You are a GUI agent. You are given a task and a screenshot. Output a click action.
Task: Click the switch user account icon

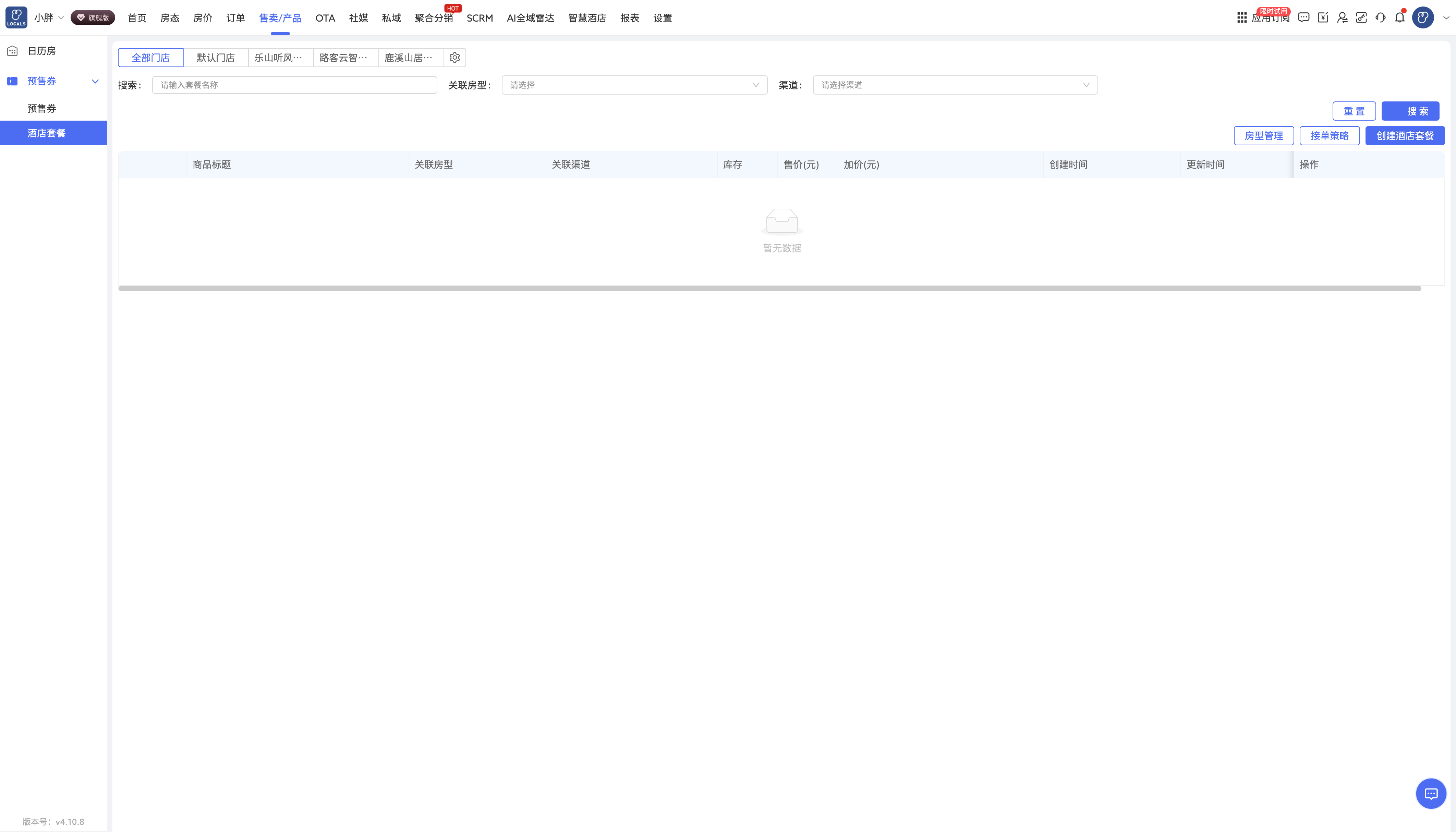[1342, 18]
